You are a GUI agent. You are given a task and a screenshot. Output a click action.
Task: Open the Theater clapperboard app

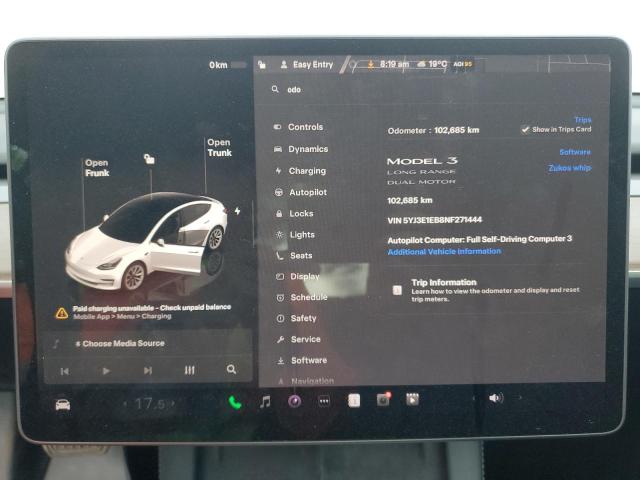pyautogui.click(x=412, y=399)
